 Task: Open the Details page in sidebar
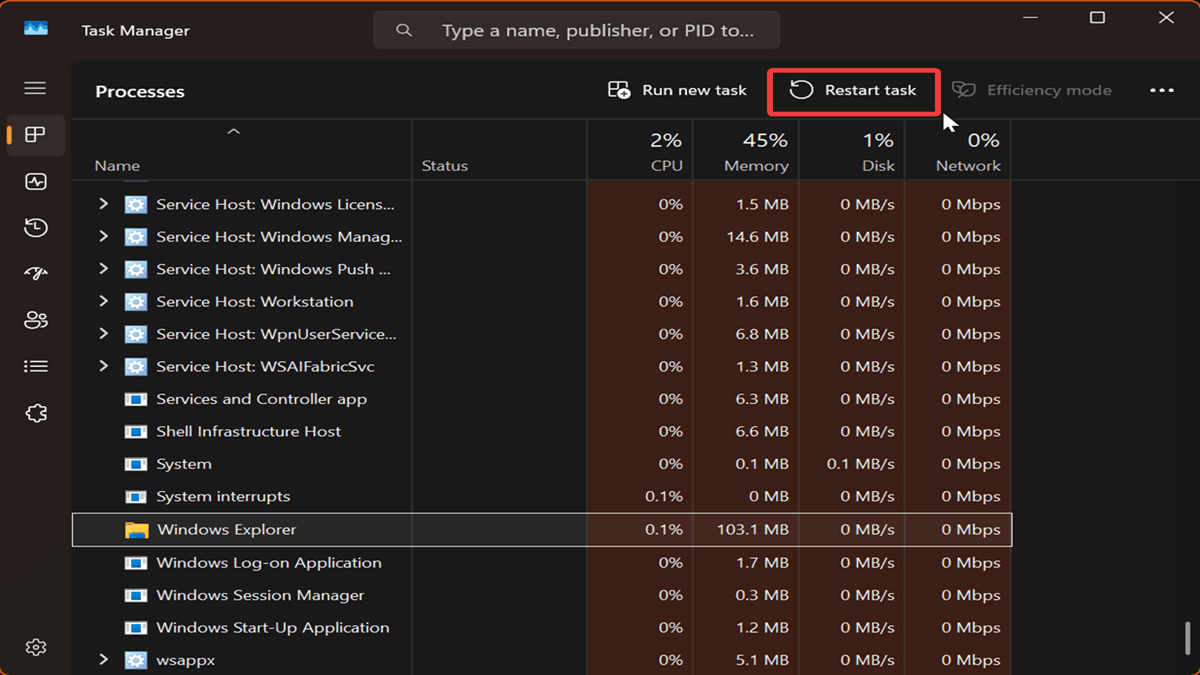pyautogui.click(x=36, y=367)
